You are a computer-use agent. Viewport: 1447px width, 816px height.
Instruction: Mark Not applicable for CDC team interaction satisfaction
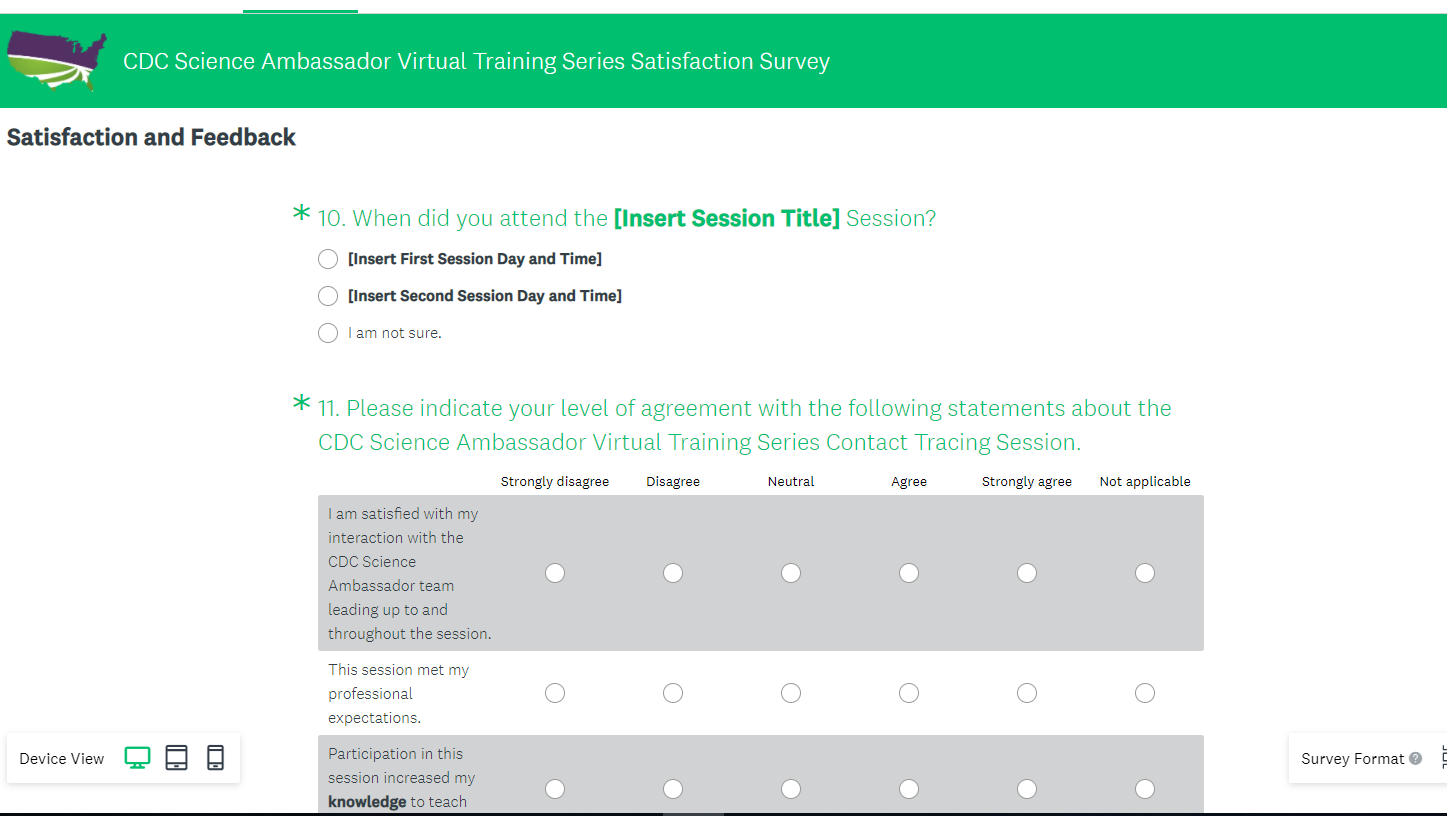click(x=1145, y=573)
